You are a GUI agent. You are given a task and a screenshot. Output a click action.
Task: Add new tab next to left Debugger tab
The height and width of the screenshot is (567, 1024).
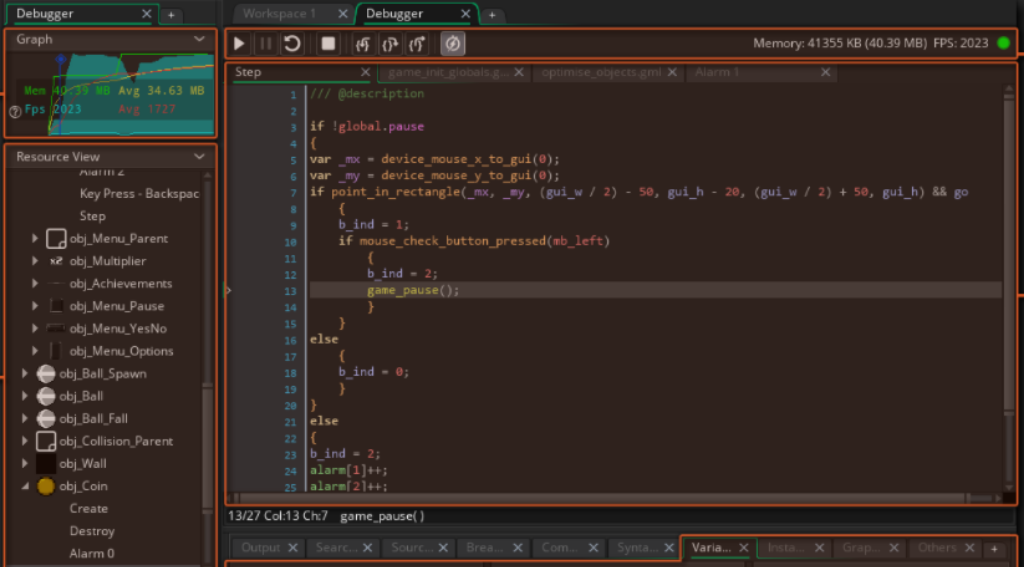pyautogui.click(x=171, y=14)
